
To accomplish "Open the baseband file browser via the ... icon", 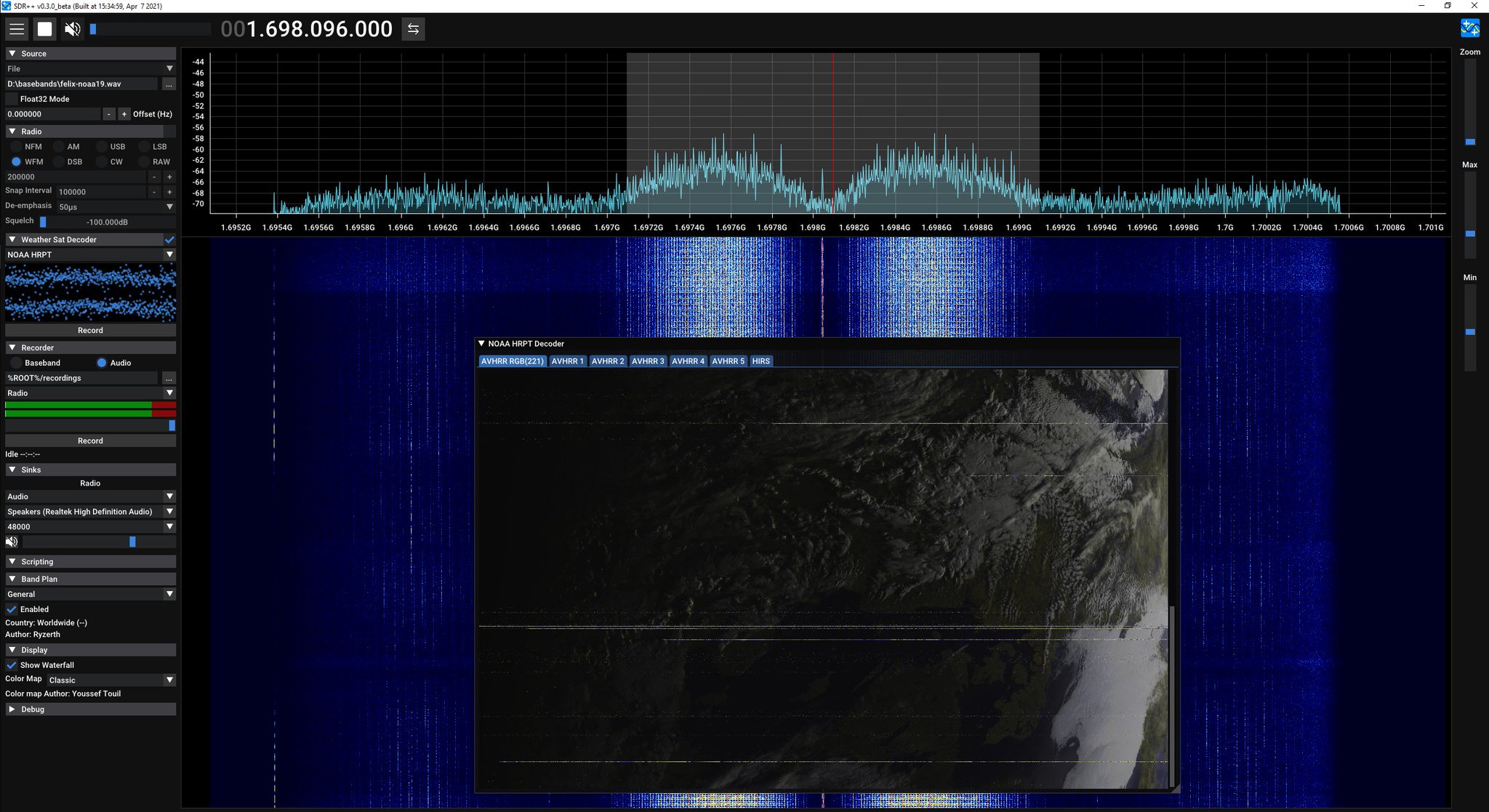I will coord(168,84).
